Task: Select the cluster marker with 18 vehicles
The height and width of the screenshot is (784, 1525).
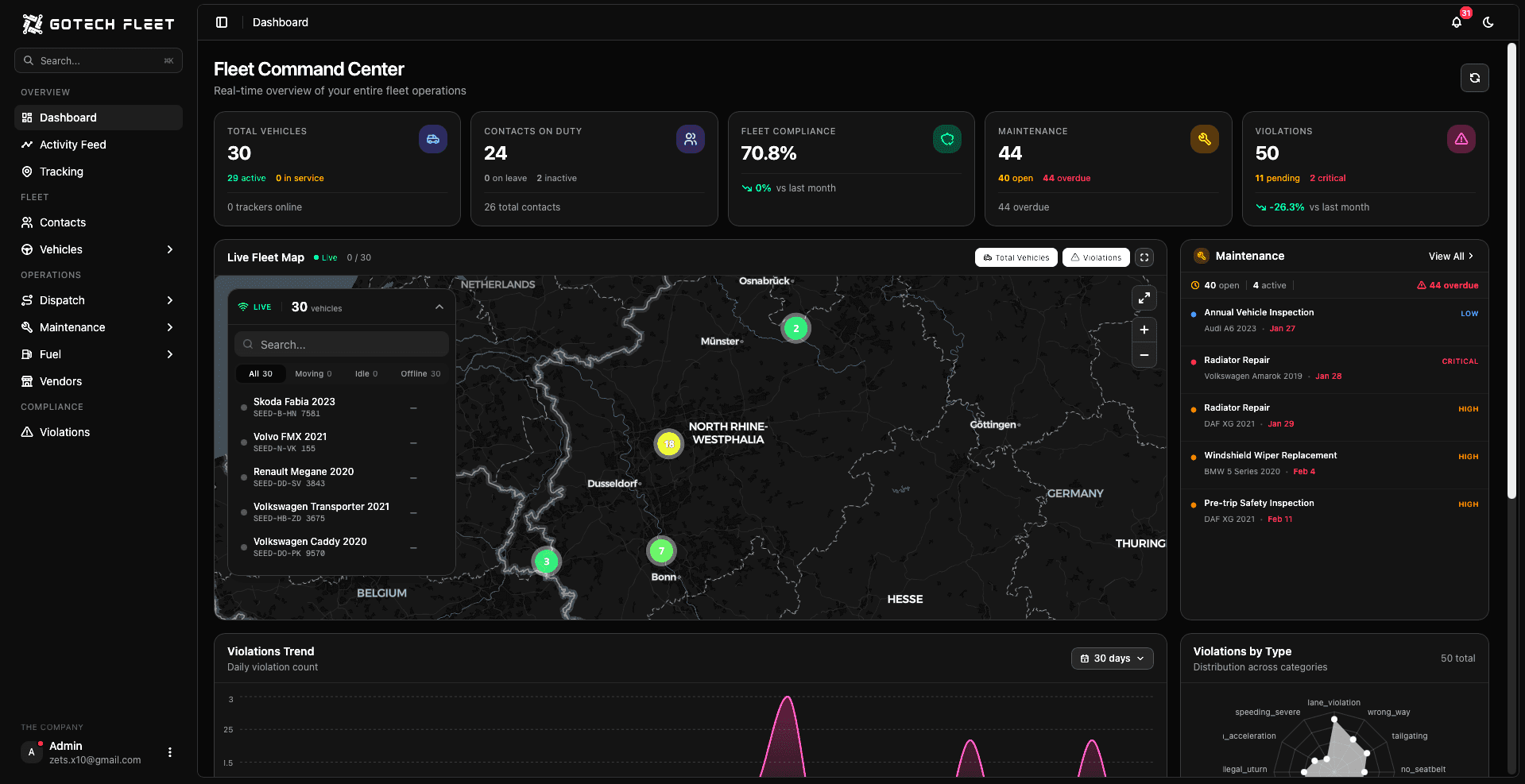Action: click(x=669, y=444)
